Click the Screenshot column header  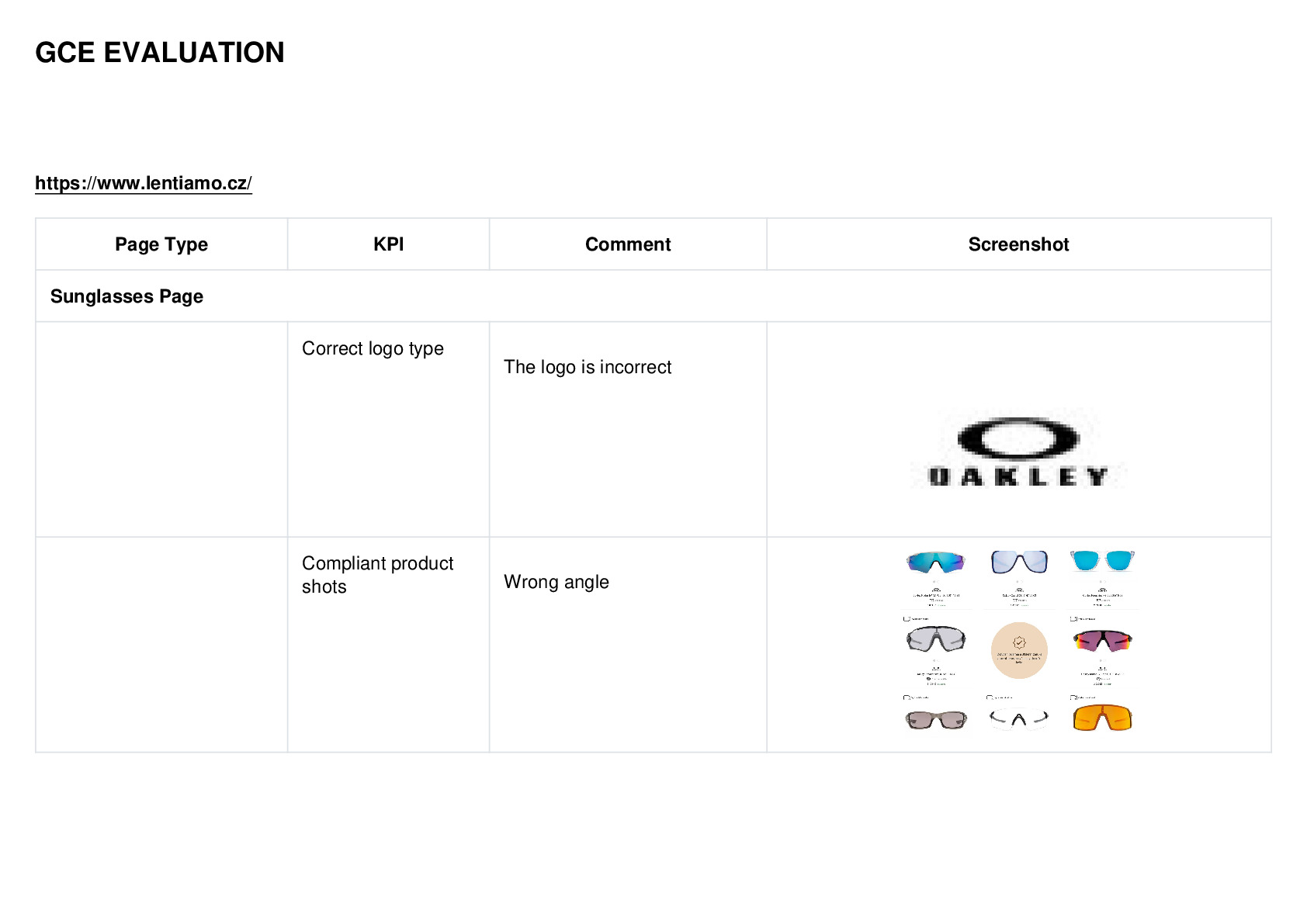(x=1018, y=244)
